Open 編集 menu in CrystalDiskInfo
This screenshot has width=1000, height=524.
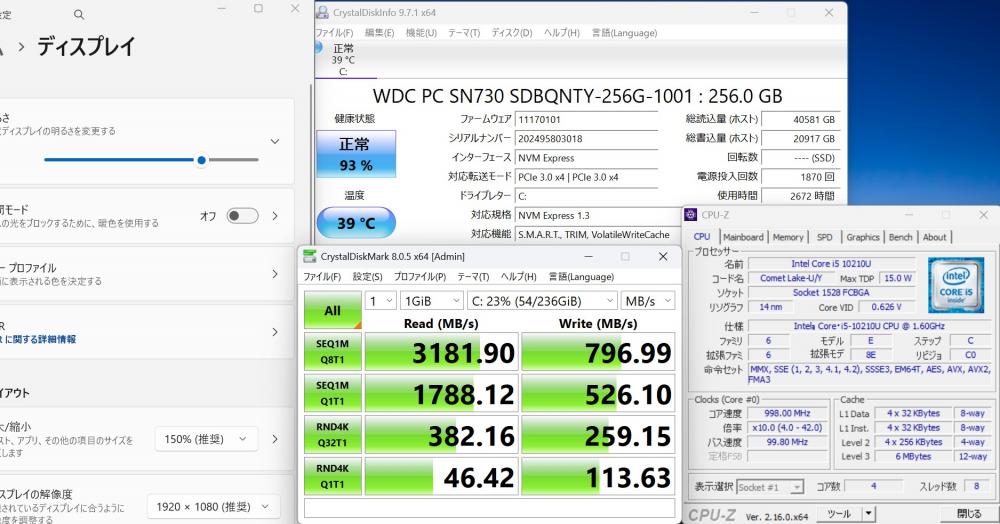pos(379,33)
